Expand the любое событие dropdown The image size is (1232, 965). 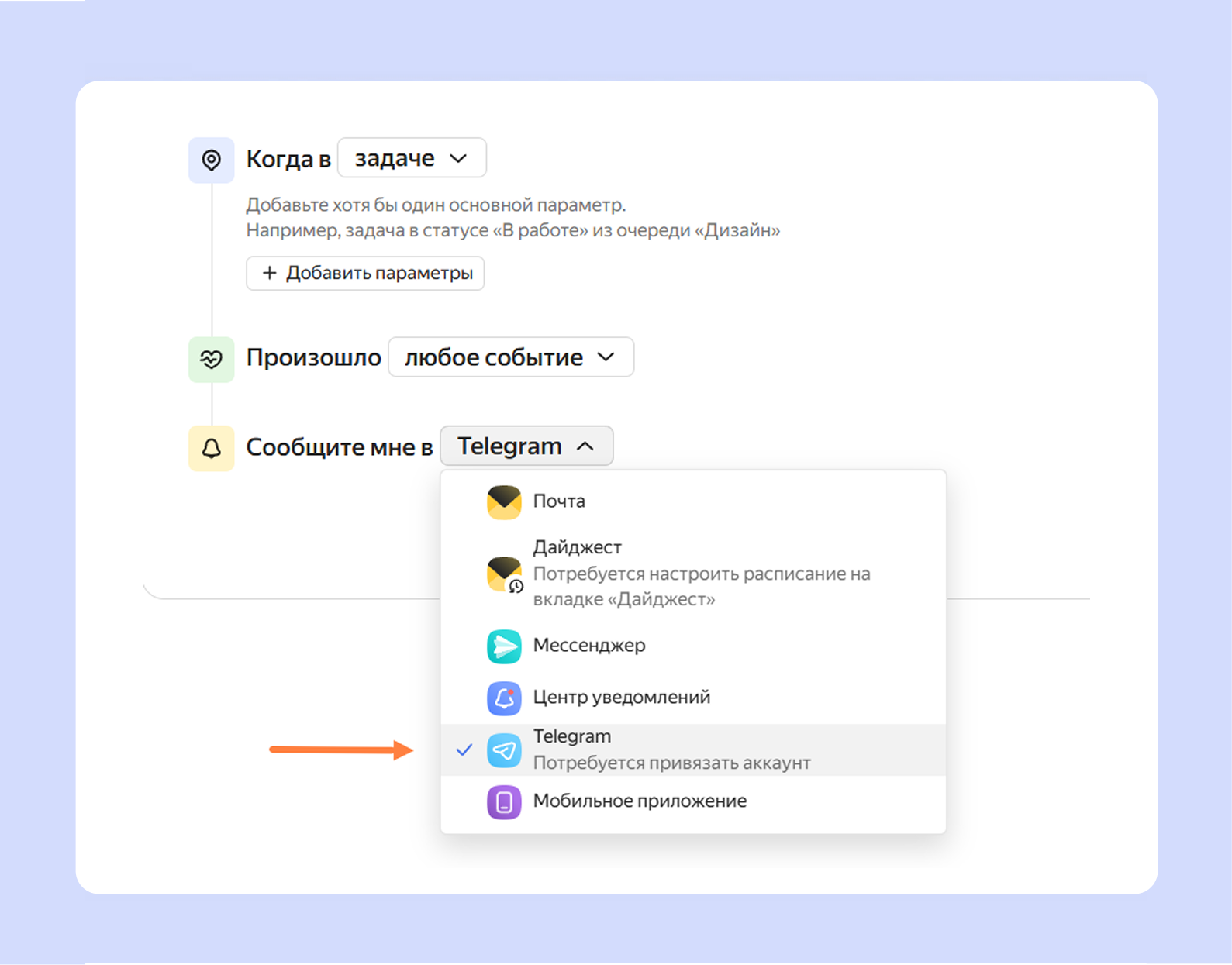[510, 357]
